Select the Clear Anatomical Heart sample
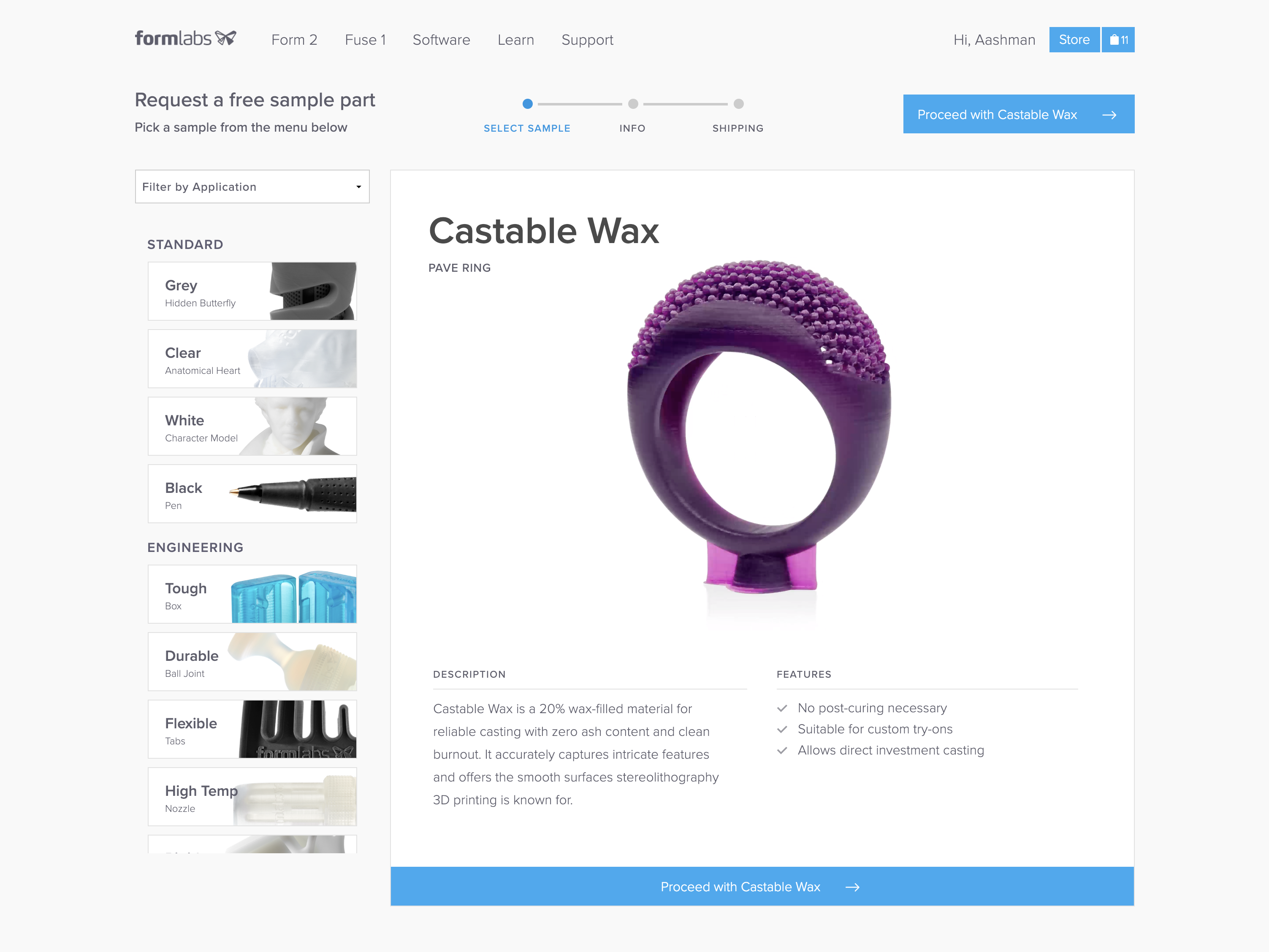The width and height of the screenshot is (1269, 952). tap(252, 358)
